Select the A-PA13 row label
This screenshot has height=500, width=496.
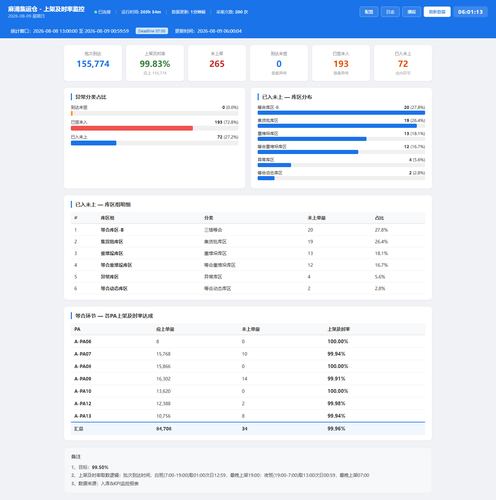click(83, 416)
